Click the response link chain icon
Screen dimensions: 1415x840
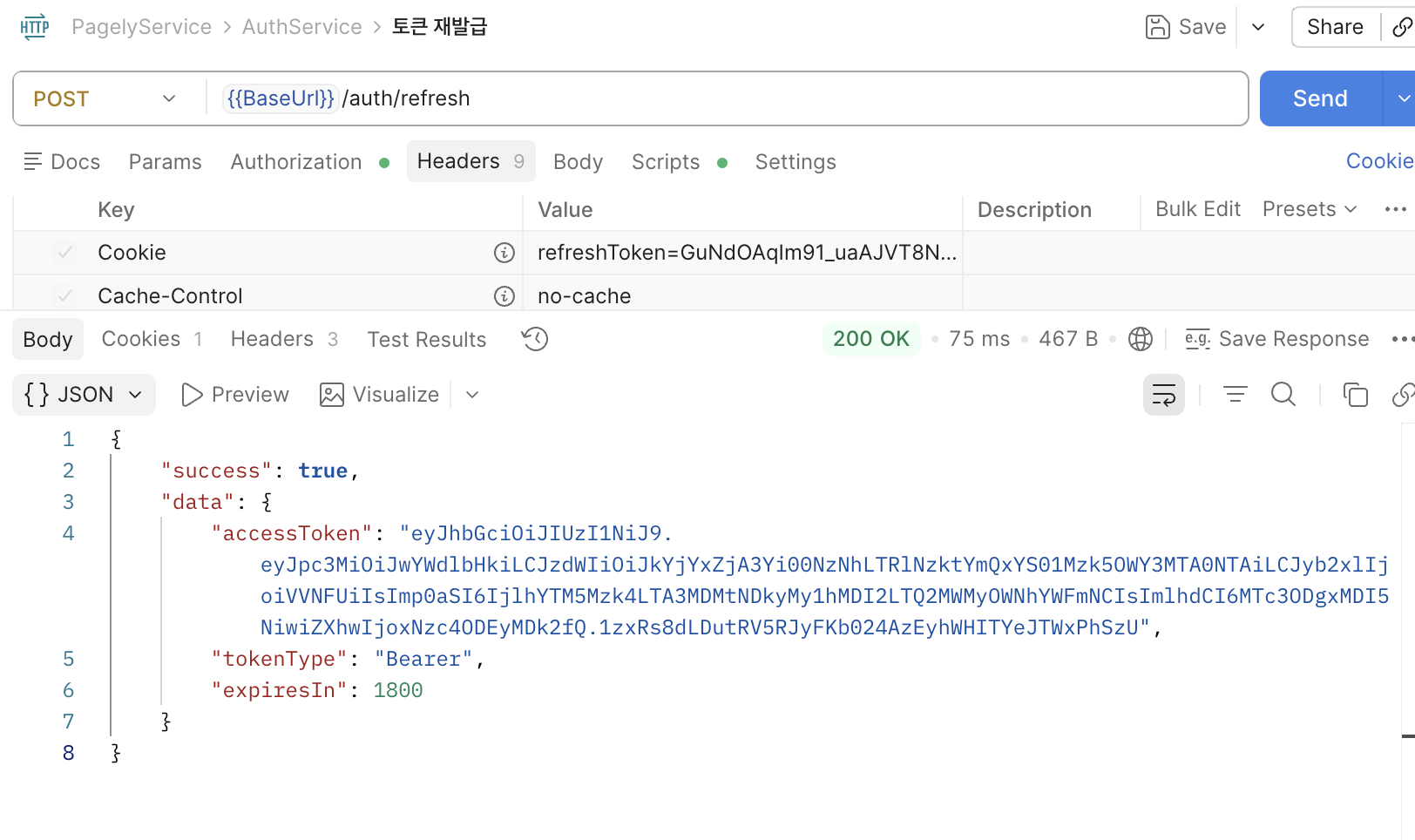[1403, 395]
